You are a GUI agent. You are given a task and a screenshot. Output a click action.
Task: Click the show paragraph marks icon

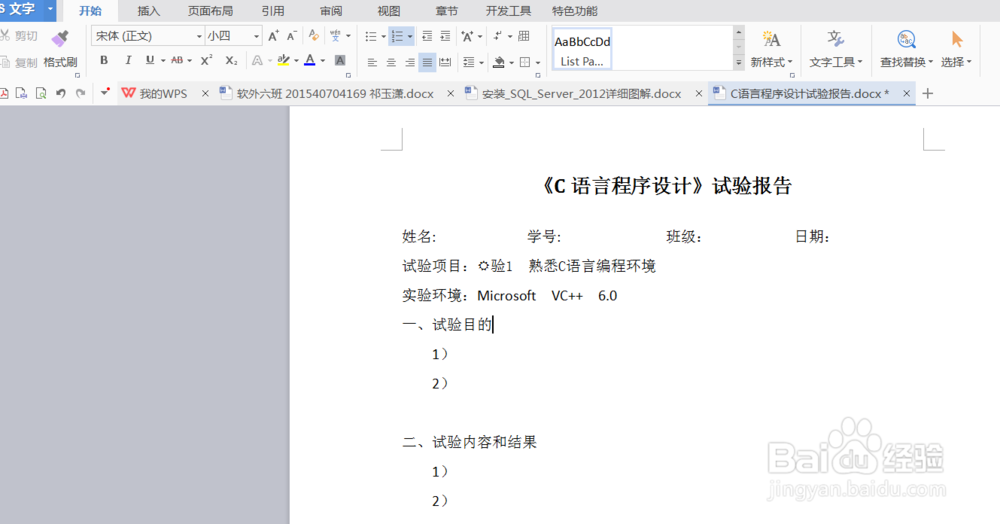(498, 36)
